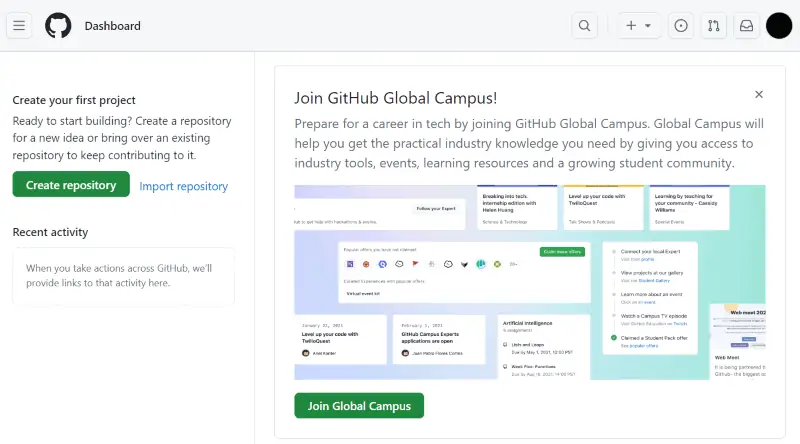
Task: Click the 'Create your first project' heading
Action: (74, 100)
